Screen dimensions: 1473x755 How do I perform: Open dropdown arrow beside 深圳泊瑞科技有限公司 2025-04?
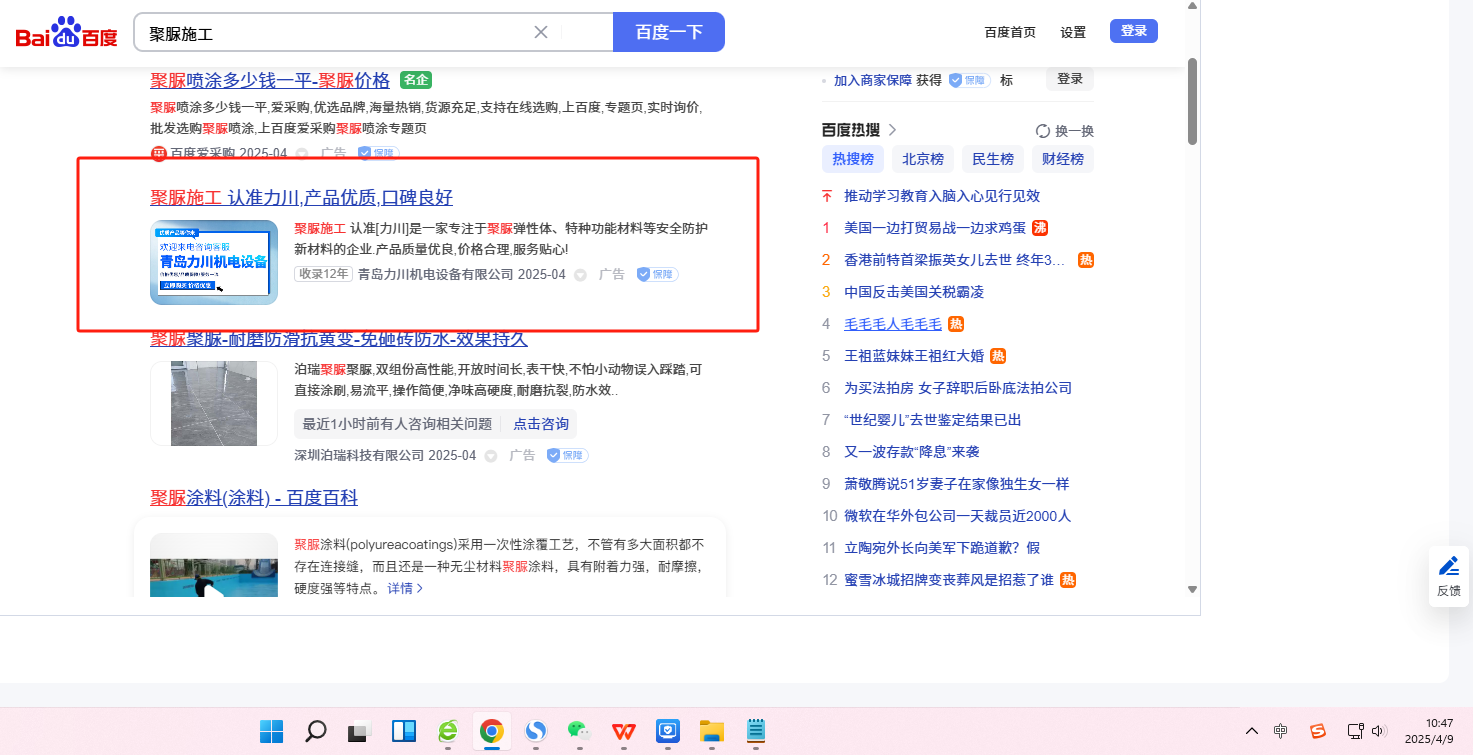tap(491, 456)
